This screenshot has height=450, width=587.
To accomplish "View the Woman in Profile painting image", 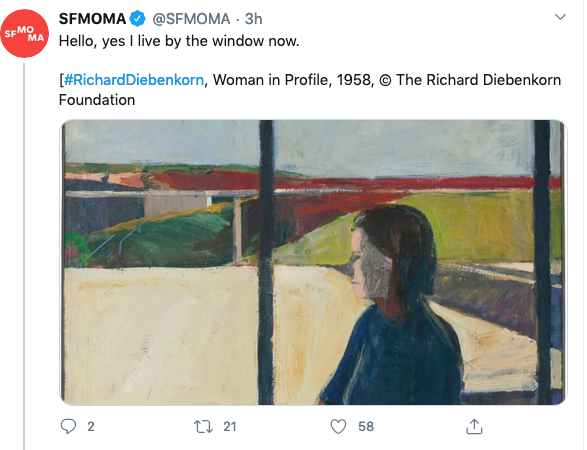I will tap(314, 262).
